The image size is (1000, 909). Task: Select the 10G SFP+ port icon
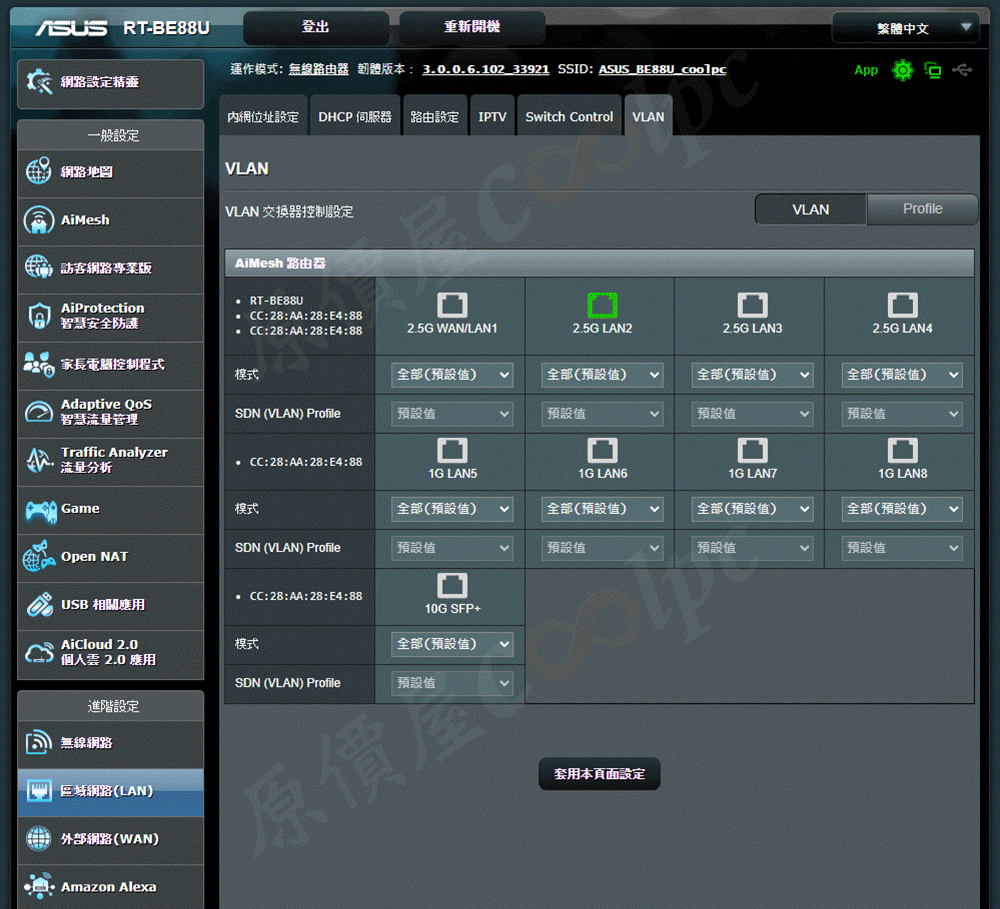452,585
